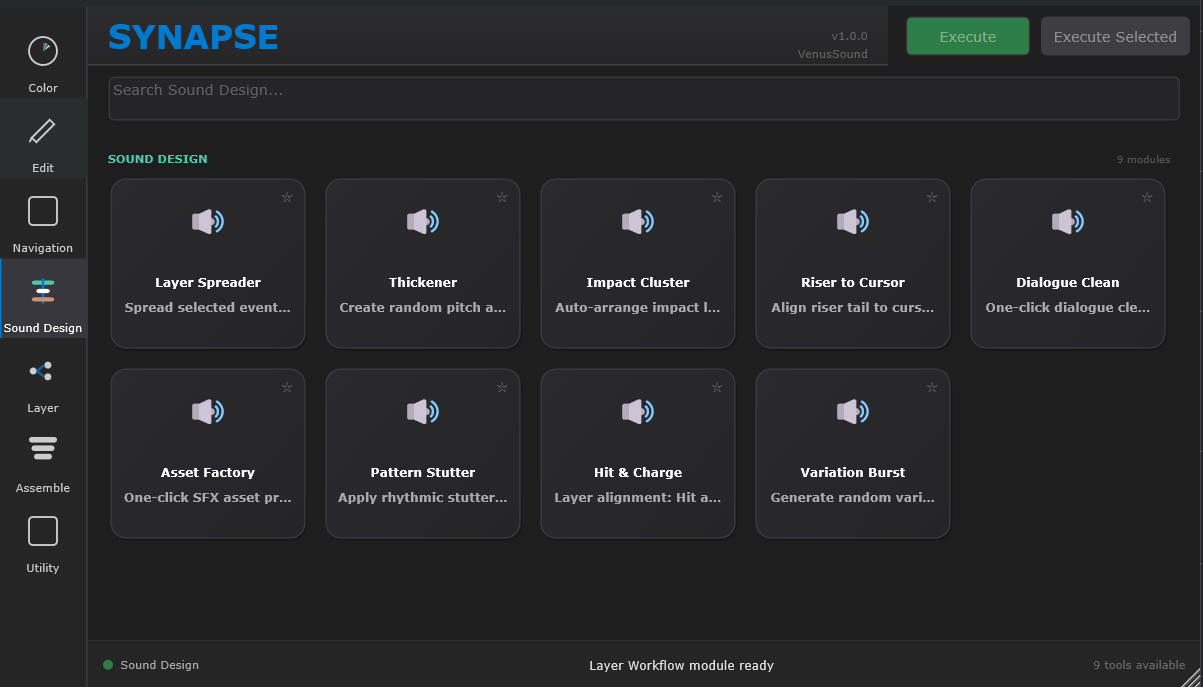Click the 'Layer Workflow module ready' status

(681, 665)
